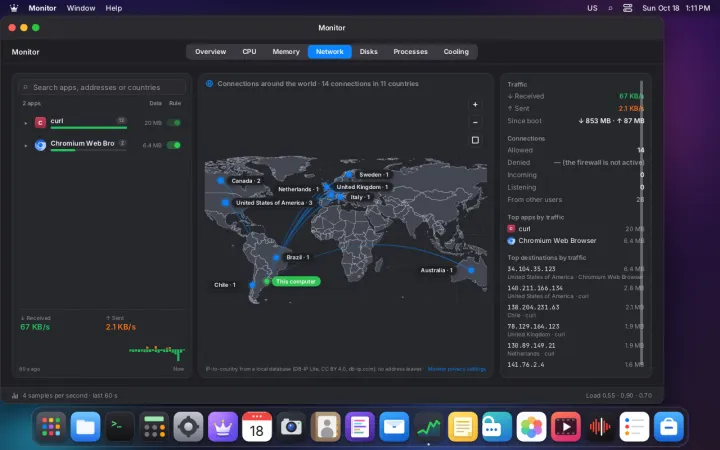720x450 pixels.
Task: Open the crown menu bar icon
Action: click(x=14, y=8)
